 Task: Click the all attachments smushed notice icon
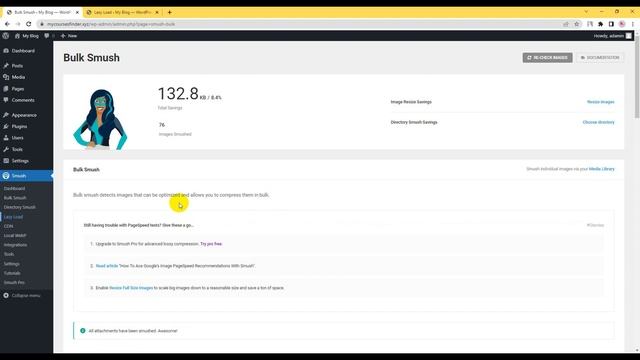(x=82, y=331)
